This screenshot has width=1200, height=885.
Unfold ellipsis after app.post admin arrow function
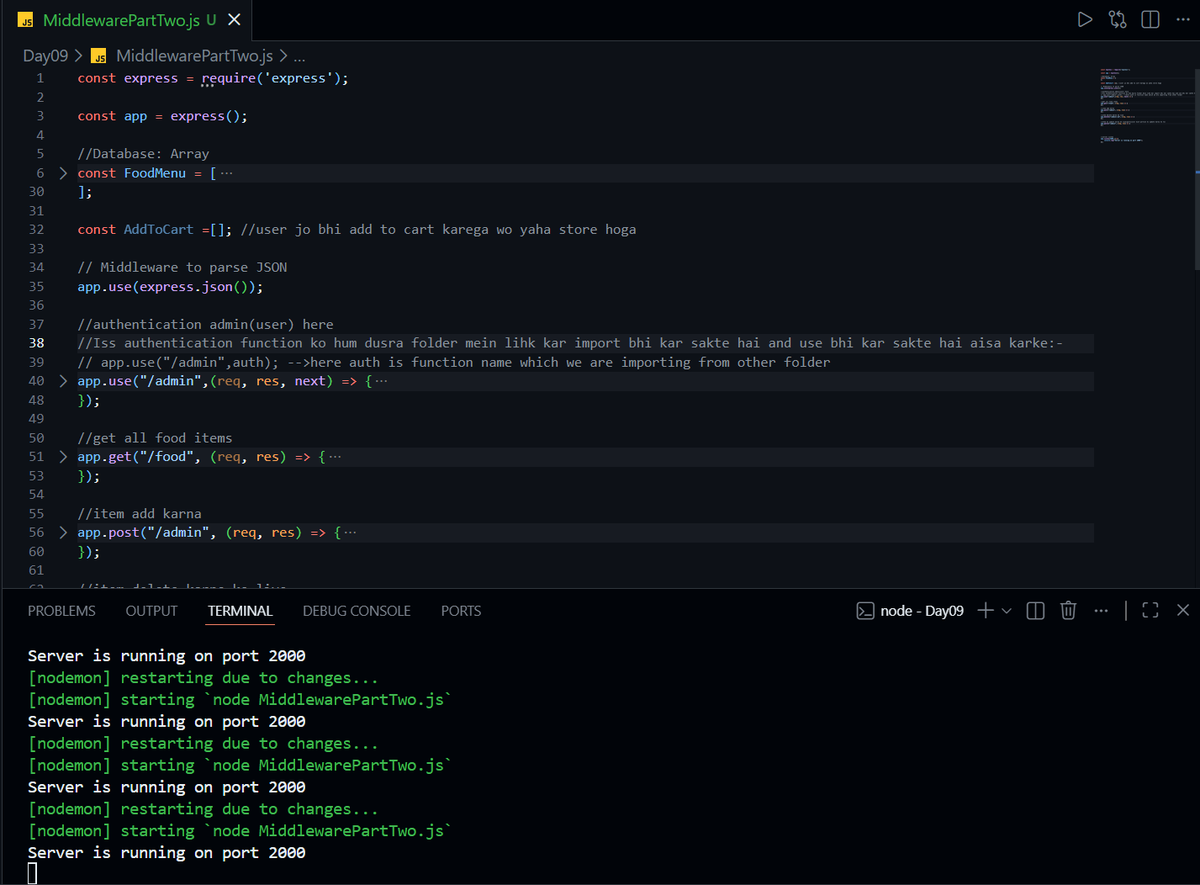(x=349, y=533)
